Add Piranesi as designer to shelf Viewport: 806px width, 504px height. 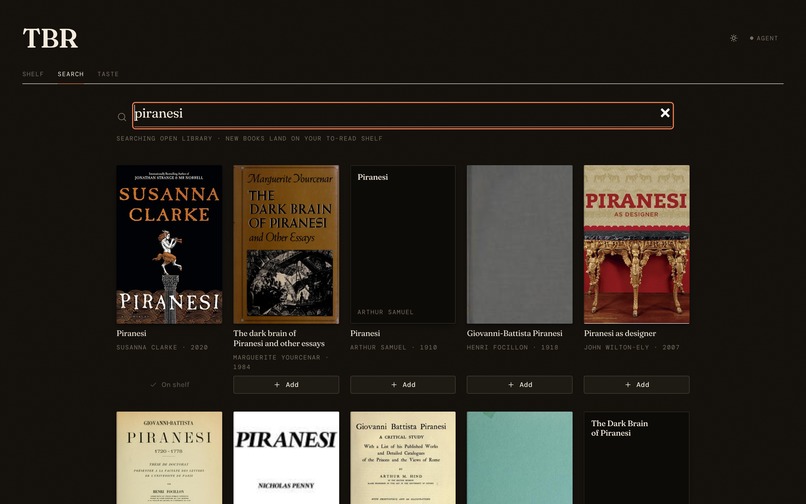636,385
